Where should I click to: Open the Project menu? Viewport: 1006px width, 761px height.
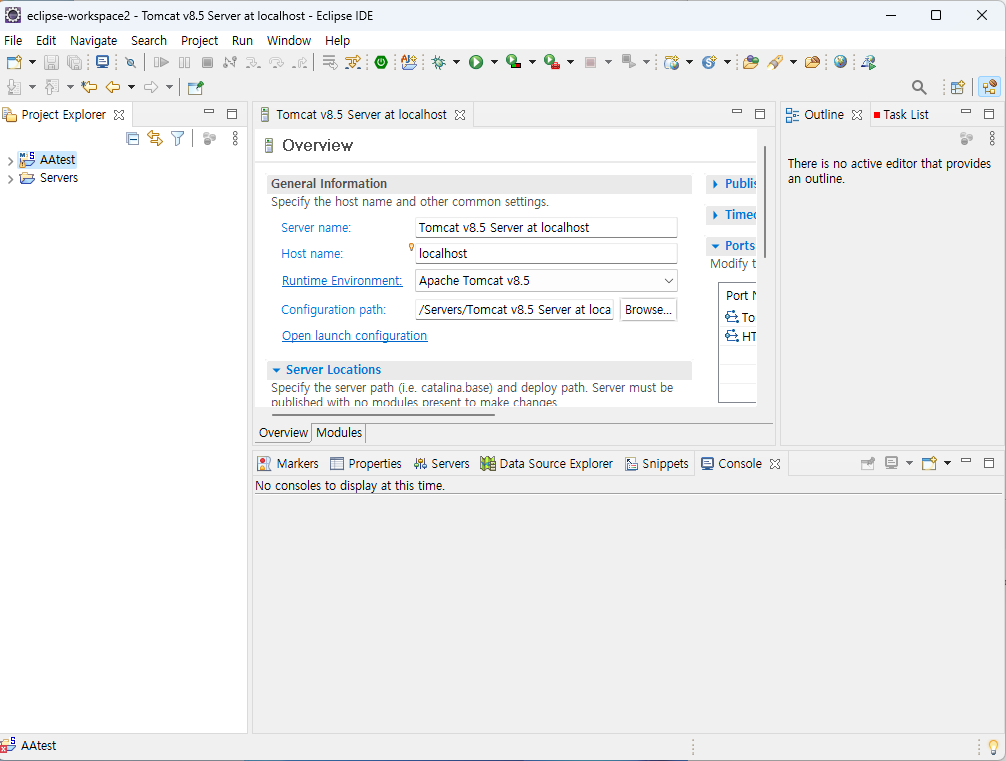coord(200,40)
